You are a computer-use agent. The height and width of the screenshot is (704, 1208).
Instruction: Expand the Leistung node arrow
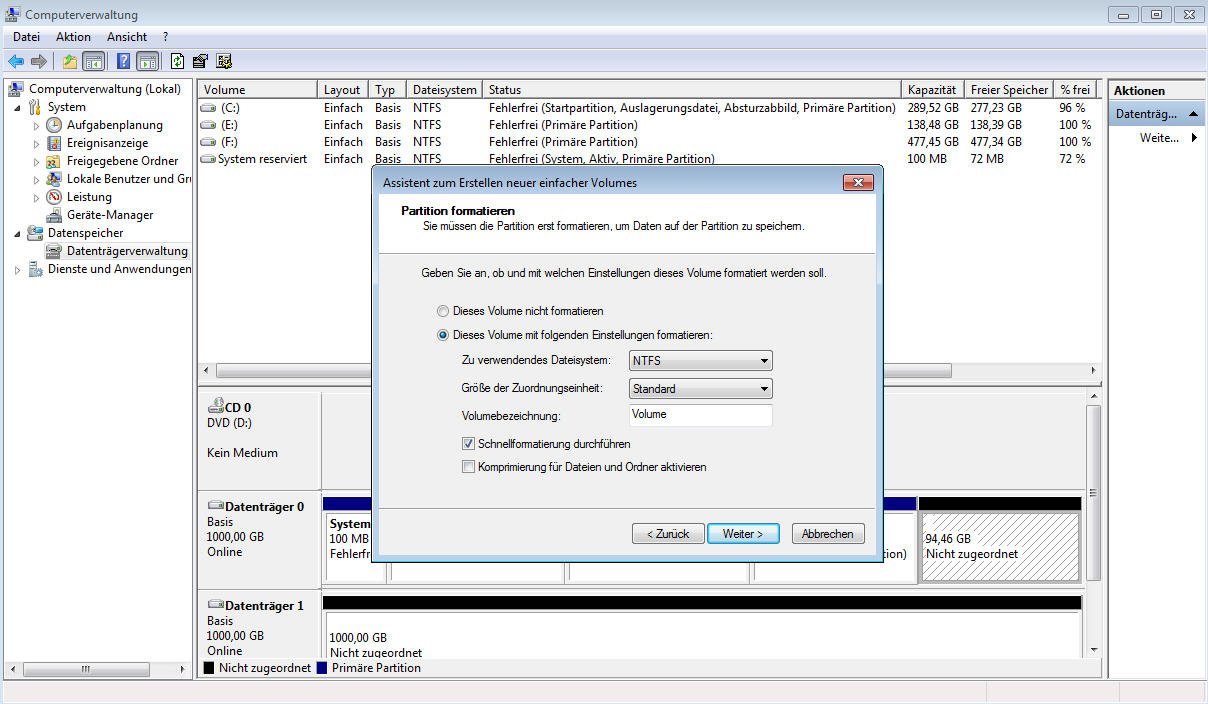tap(36, 197)
